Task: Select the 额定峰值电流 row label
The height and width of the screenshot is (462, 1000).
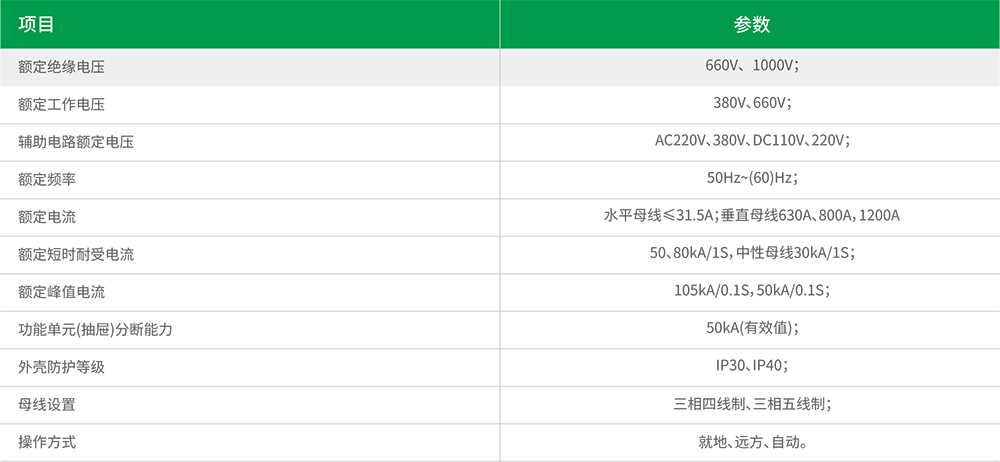Action: pyautogui.click(x=62, y=292)
